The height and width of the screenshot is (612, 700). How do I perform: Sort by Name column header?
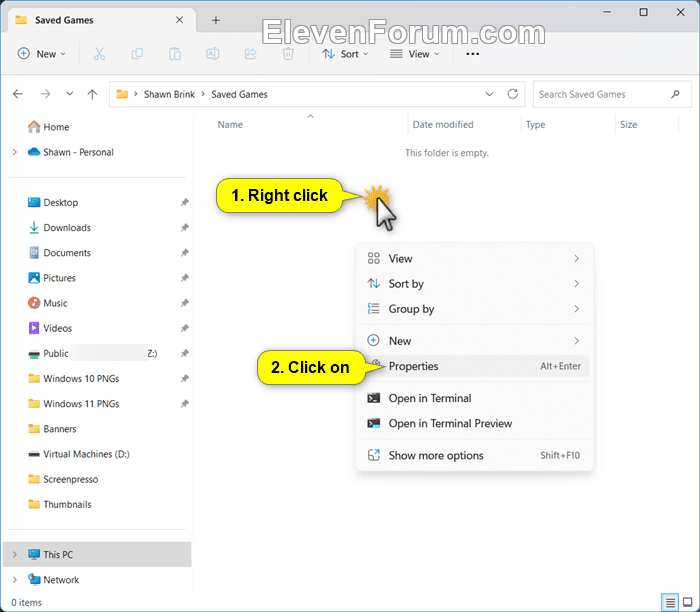pyautogui.click(x=230, y=125)
